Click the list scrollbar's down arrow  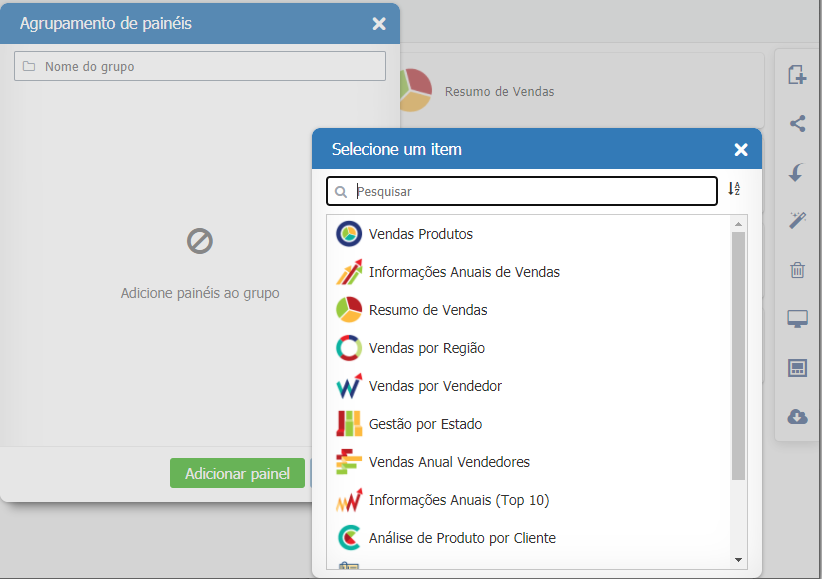coord(738,560)
